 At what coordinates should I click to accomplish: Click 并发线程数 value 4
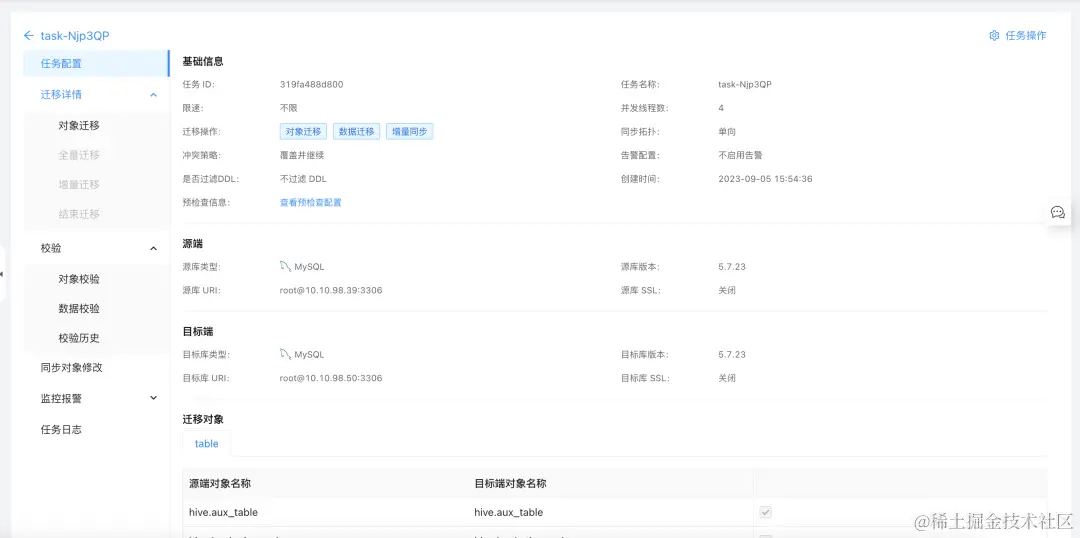pyautogui.click(x=720, y=108)
